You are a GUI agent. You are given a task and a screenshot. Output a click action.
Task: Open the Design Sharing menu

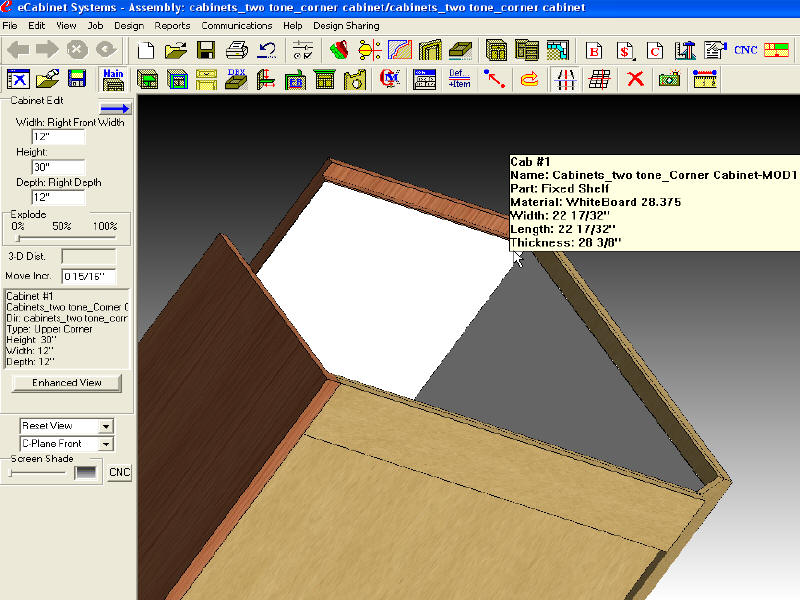346,26
